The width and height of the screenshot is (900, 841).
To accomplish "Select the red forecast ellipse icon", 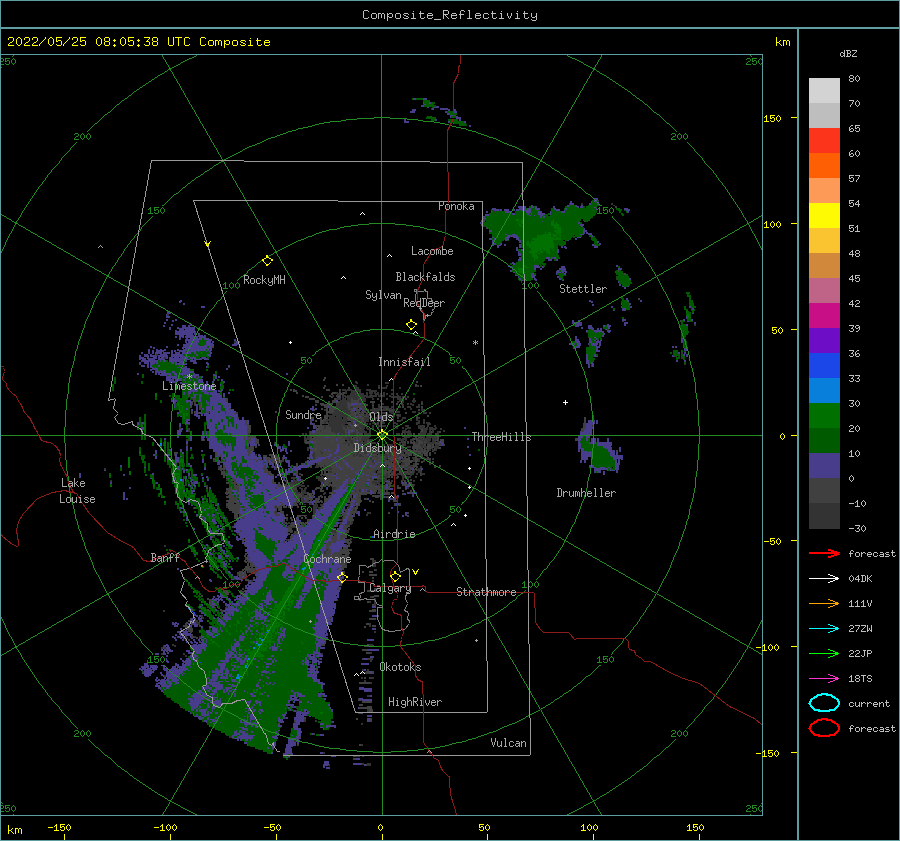I will [824, 728].
